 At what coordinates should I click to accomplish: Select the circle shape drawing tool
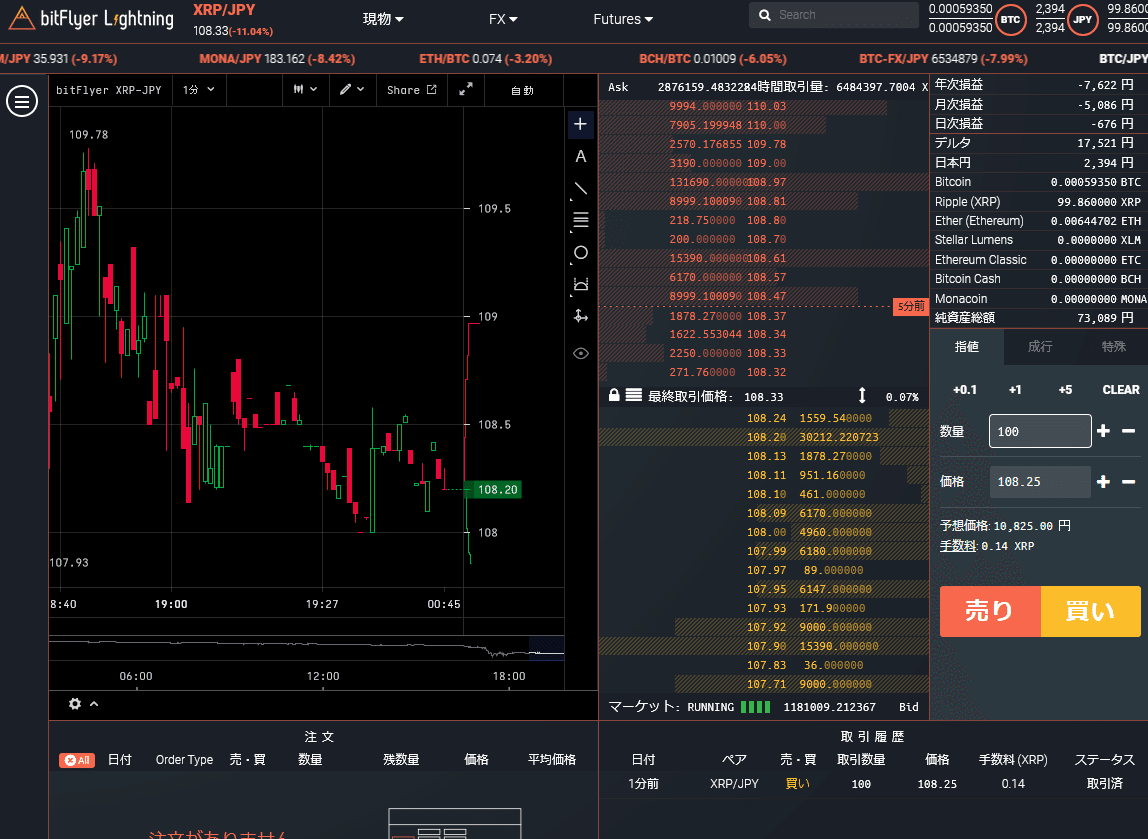581,253
